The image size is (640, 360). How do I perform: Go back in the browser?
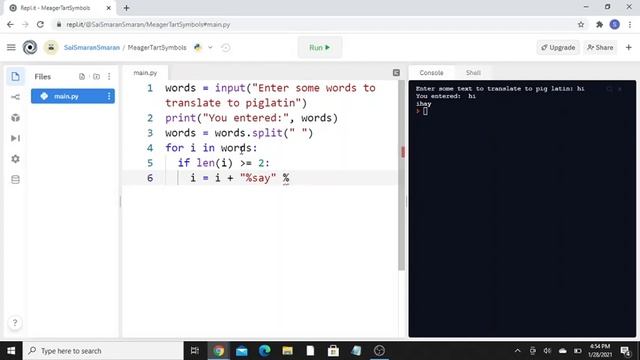10,24
